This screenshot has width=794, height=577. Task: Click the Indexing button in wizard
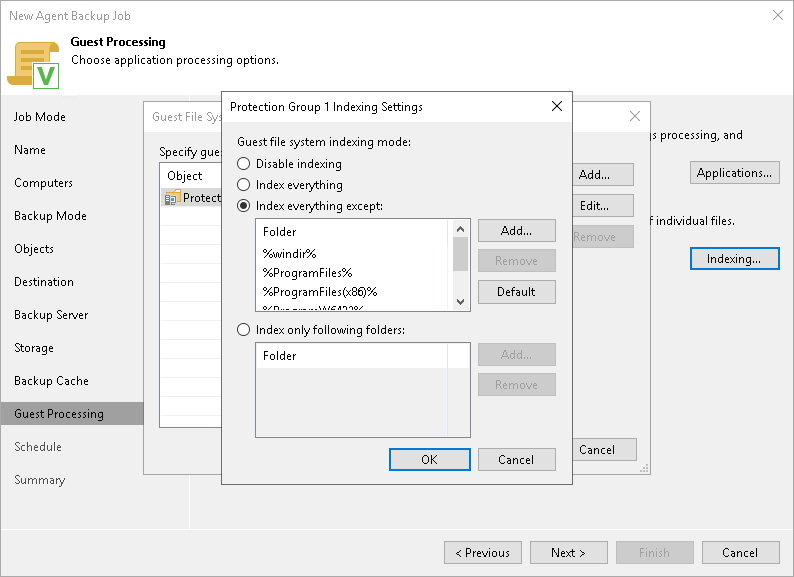[x=734, y=259]
